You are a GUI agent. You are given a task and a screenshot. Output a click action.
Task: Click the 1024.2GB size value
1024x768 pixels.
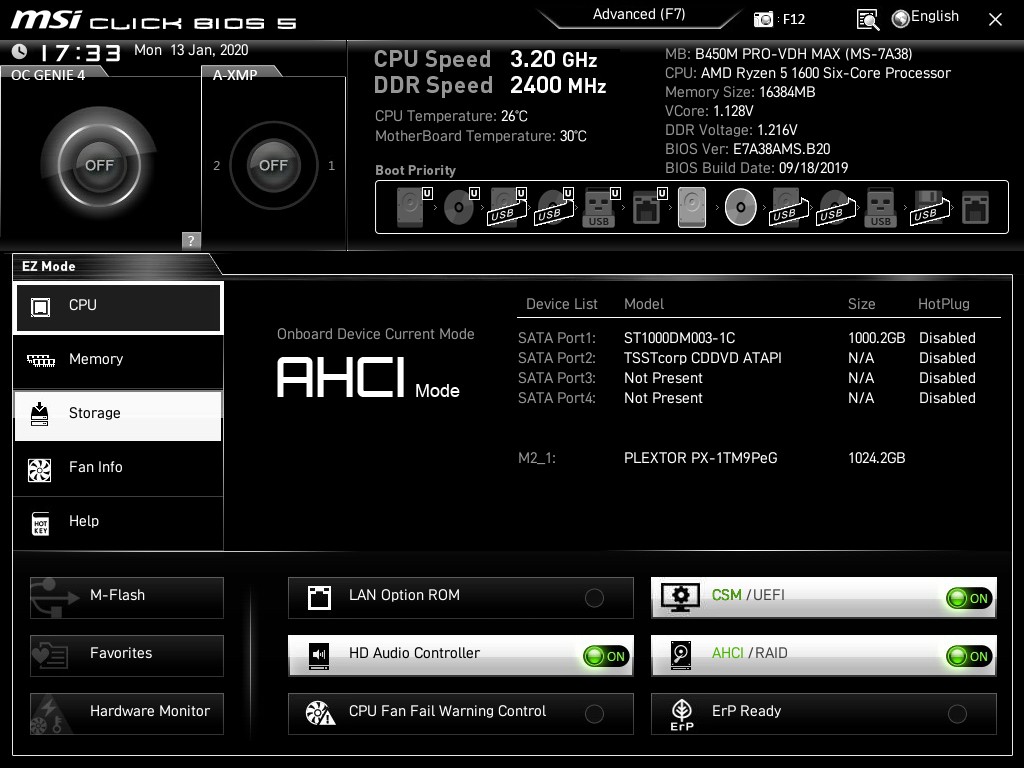click(877, 458)
